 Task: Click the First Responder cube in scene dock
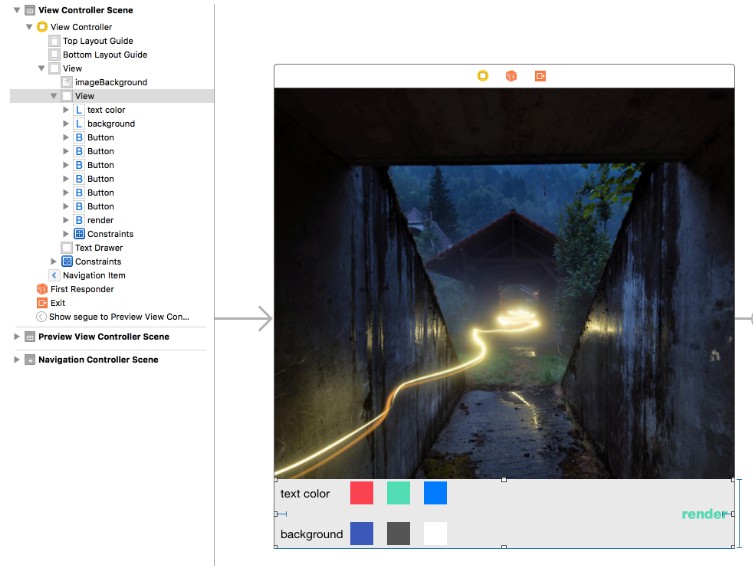coord(511,76)
